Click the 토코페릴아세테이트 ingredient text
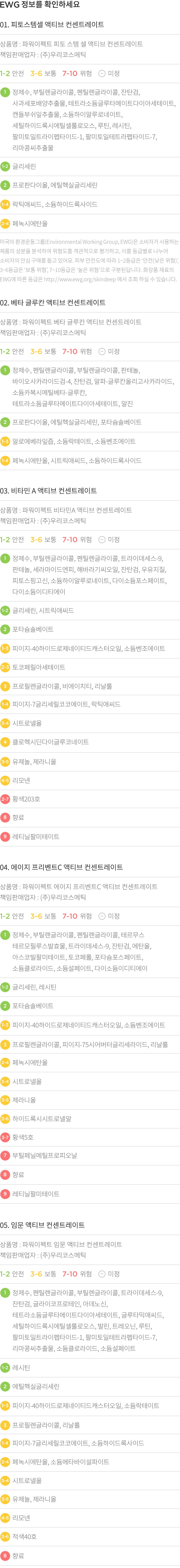 pyautogui.click(x=39, y=667)
